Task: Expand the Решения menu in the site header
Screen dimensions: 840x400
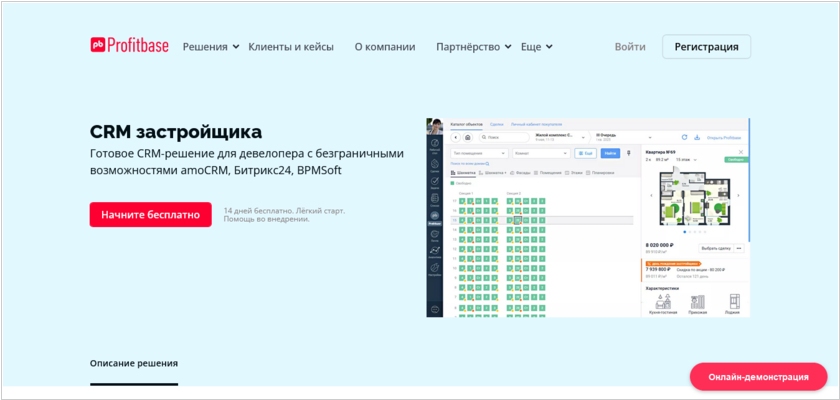Action: (x=211, y=47)
